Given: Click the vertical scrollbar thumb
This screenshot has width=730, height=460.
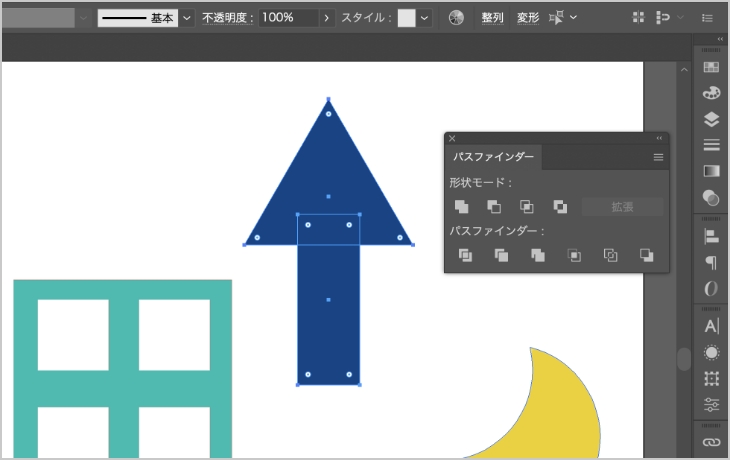Looking at the screenshot, I should (684, 359).
